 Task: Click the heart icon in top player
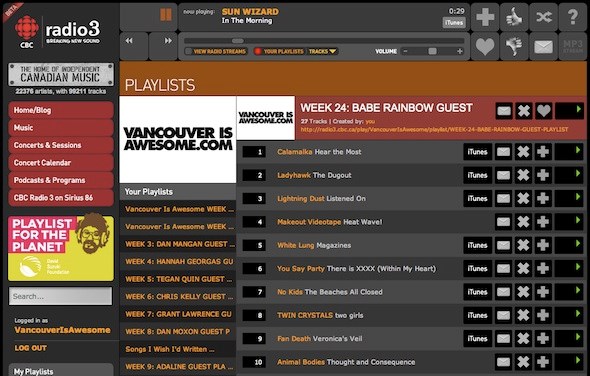tap(485, 46)
